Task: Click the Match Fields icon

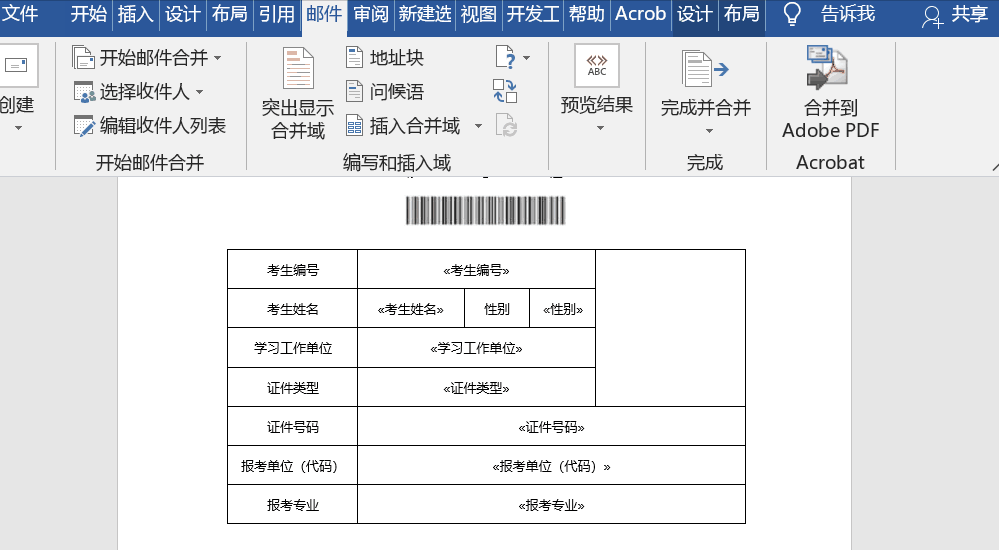Action: 505,91
